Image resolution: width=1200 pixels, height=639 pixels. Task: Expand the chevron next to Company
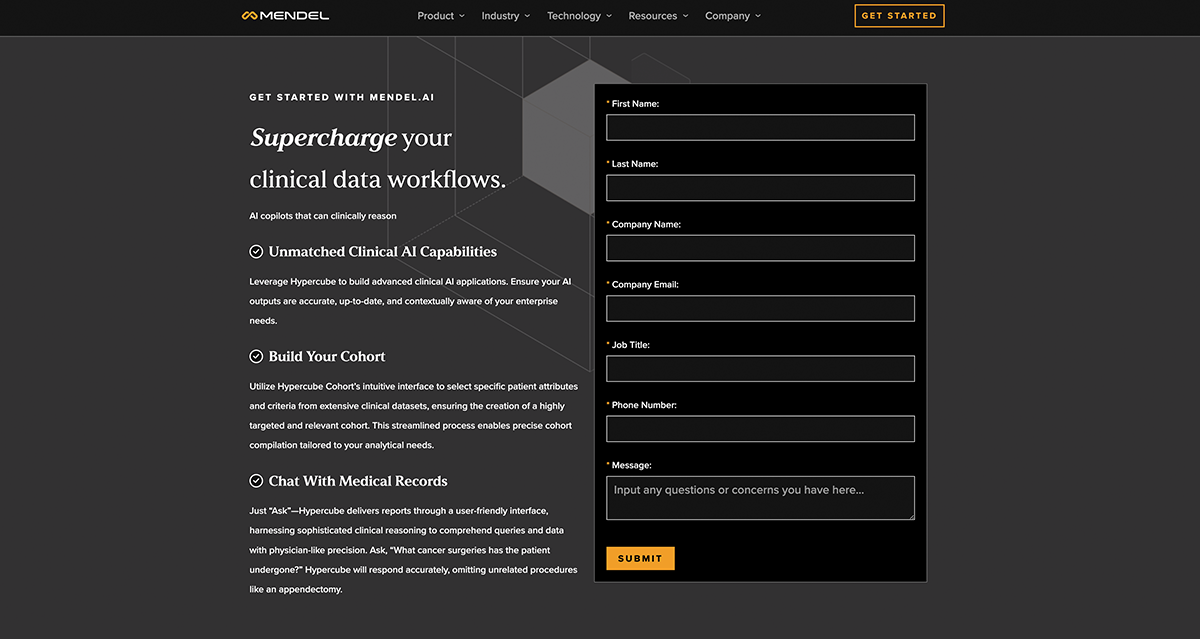(757, 16)
